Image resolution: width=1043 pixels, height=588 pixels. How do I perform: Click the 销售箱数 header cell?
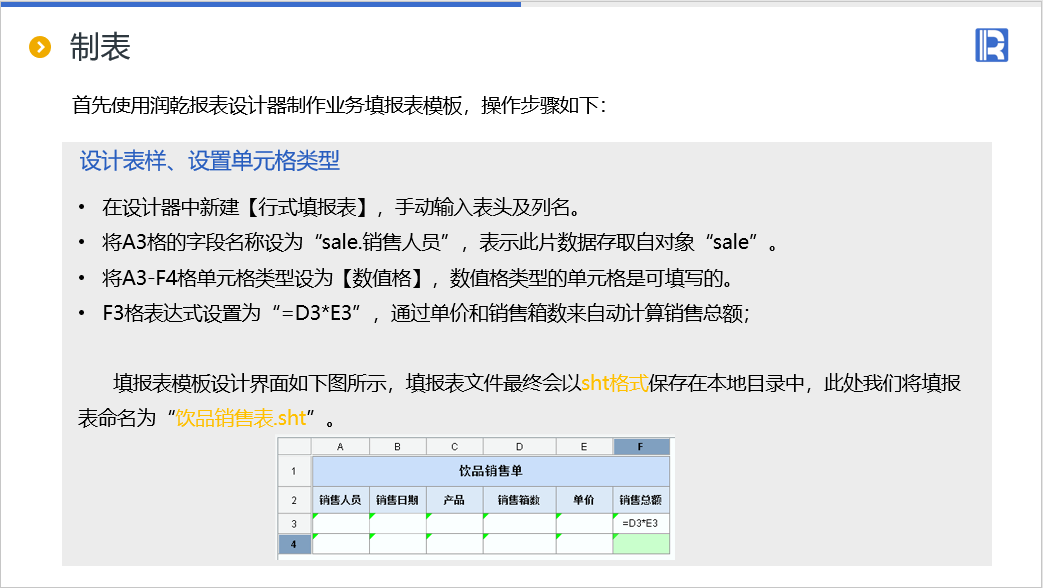pos(520,500)
